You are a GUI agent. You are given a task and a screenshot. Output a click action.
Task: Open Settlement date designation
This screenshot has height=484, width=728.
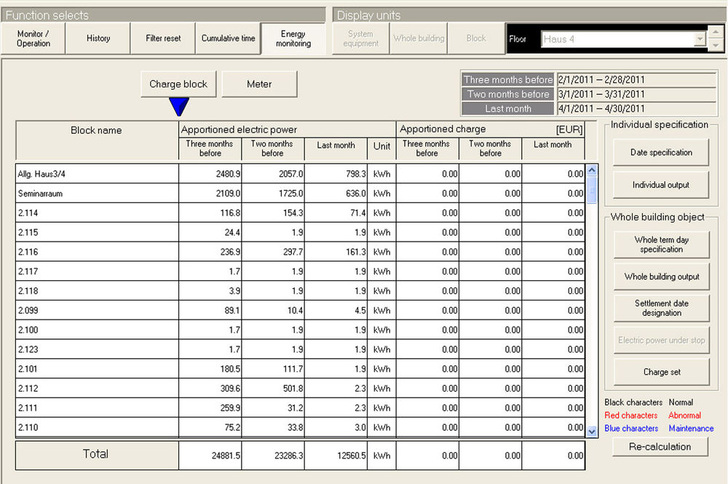(x=660, y=308)
